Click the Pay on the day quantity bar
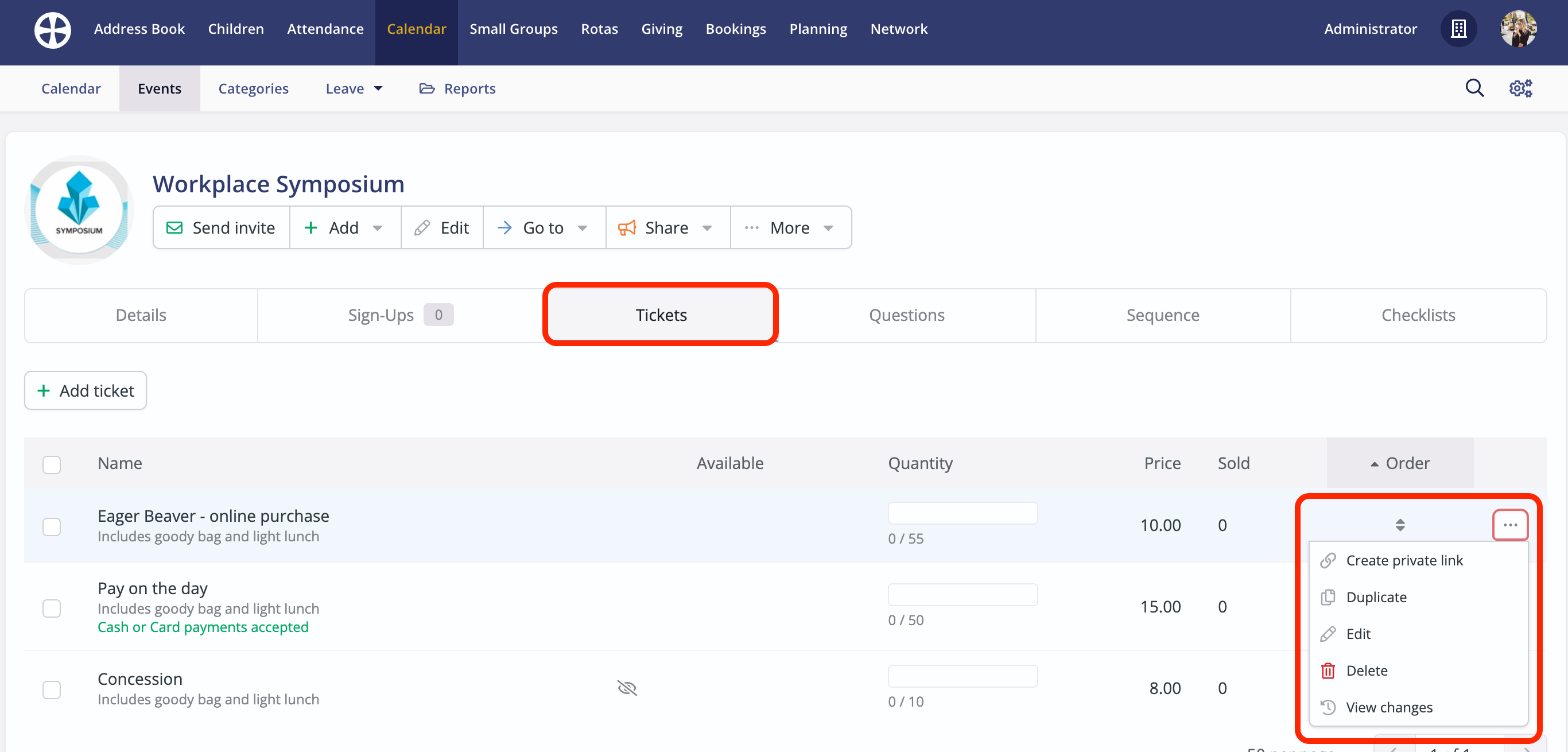The image size is (1568, 752). pyautogui.click(x=962, y=595)
